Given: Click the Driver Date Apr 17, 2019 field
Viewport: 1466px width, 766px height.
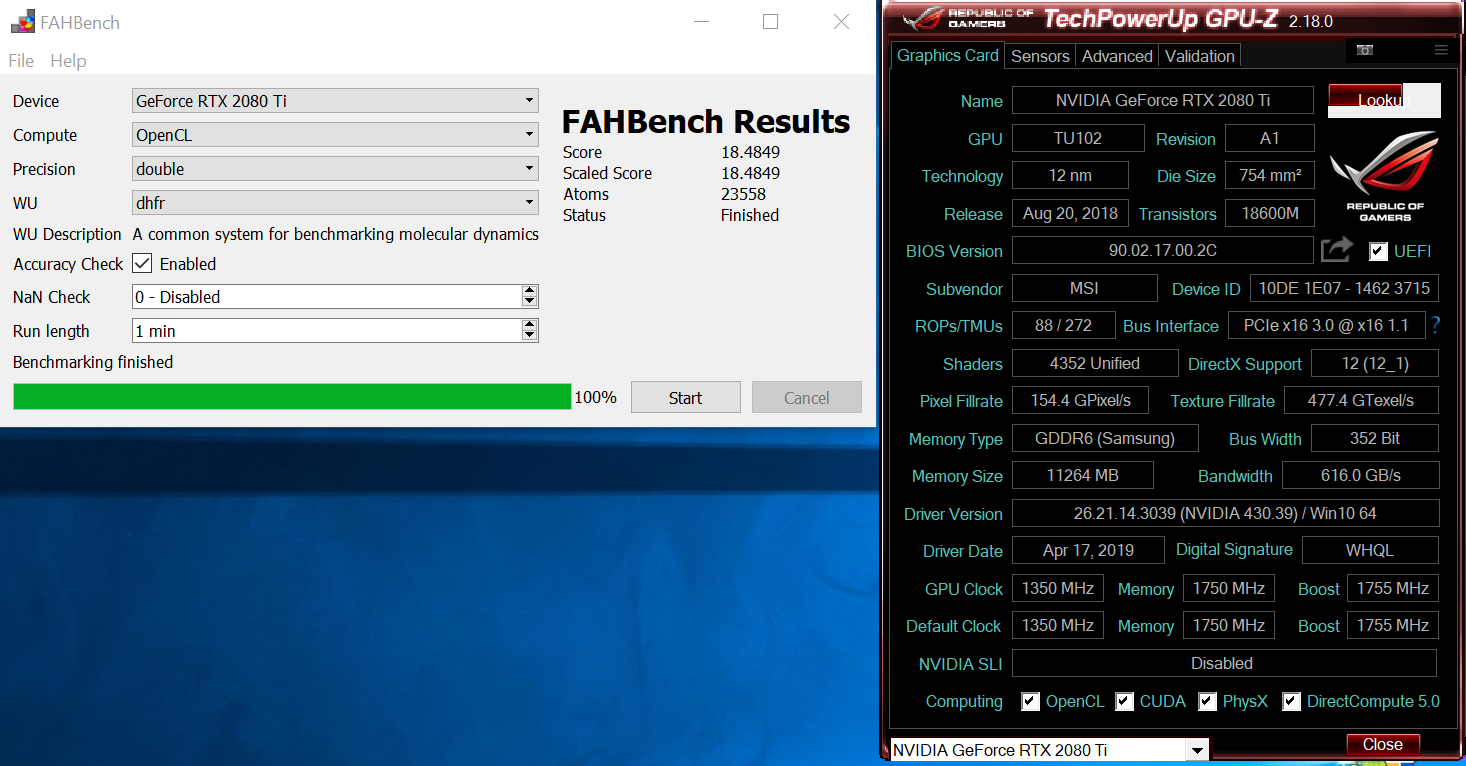Looking at the screenshot, I should click(1088, 550).
